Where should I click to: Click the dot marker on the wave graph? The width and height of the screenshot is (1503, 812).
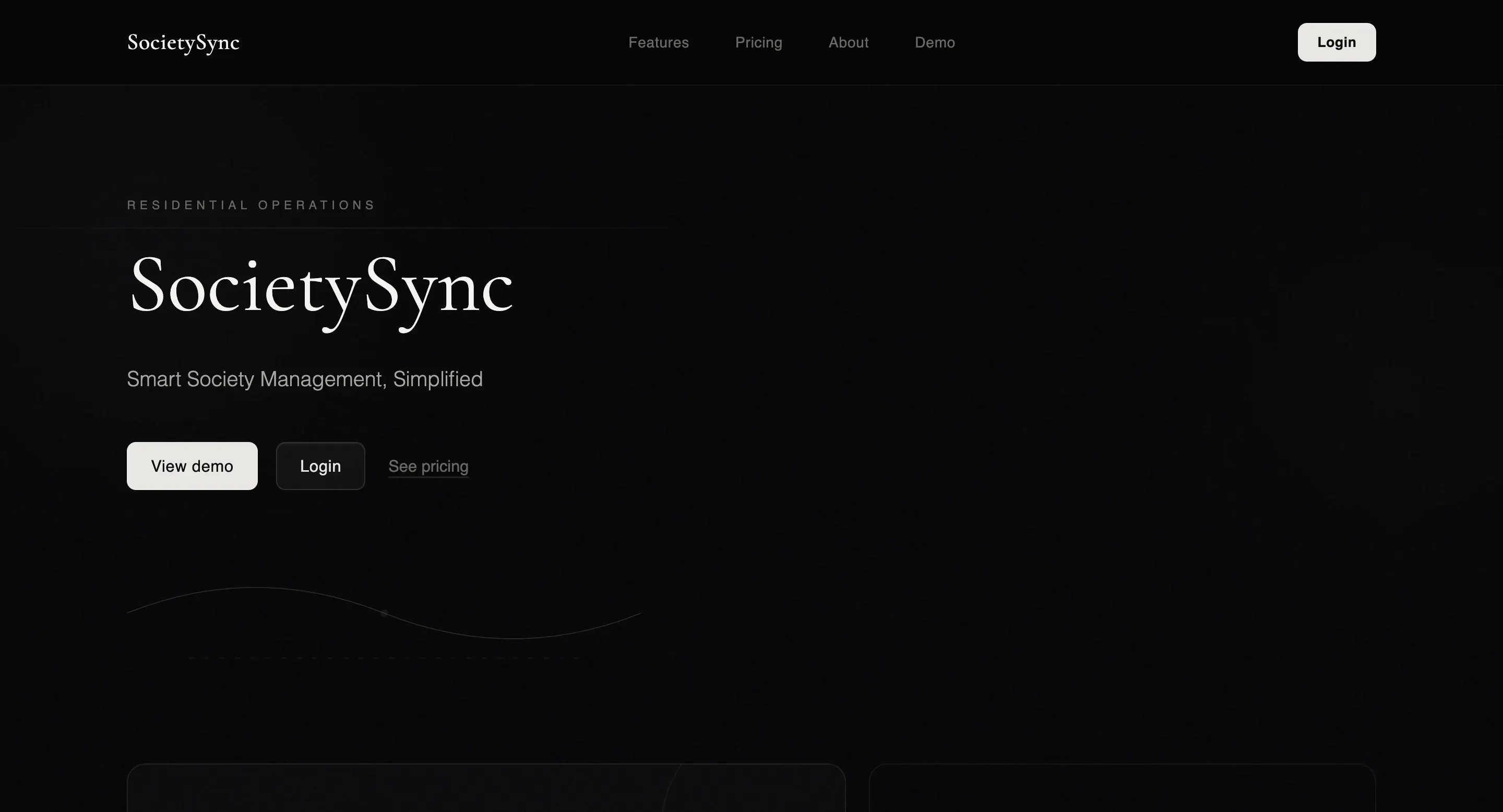pyautogui.click(x=385, y=613)
